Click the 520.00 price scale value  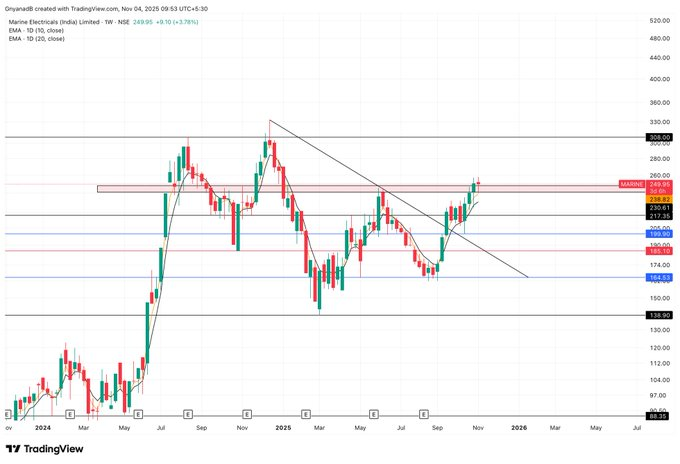[x=660, y=20]
